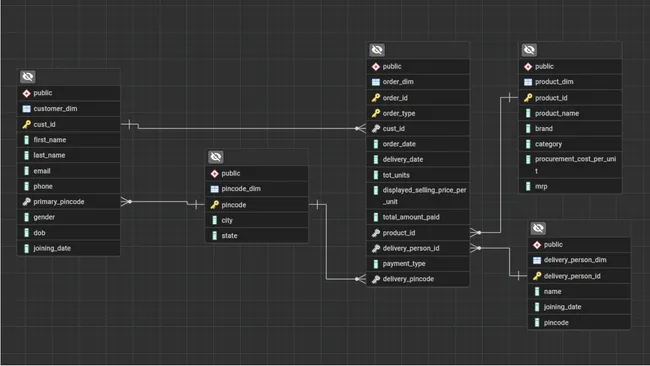Click table icon beside pincode_dim name
Viewport: 650px width, 366px height.
click(x=214, y=189)
